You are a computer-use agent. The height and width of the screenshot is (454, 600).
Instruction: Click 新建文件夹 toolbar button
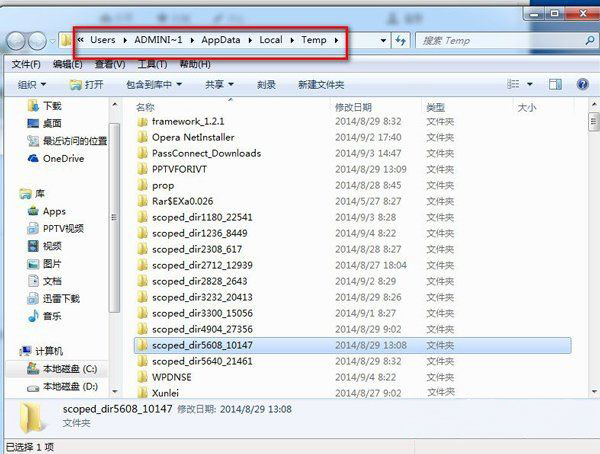click(x=321, y=84)
